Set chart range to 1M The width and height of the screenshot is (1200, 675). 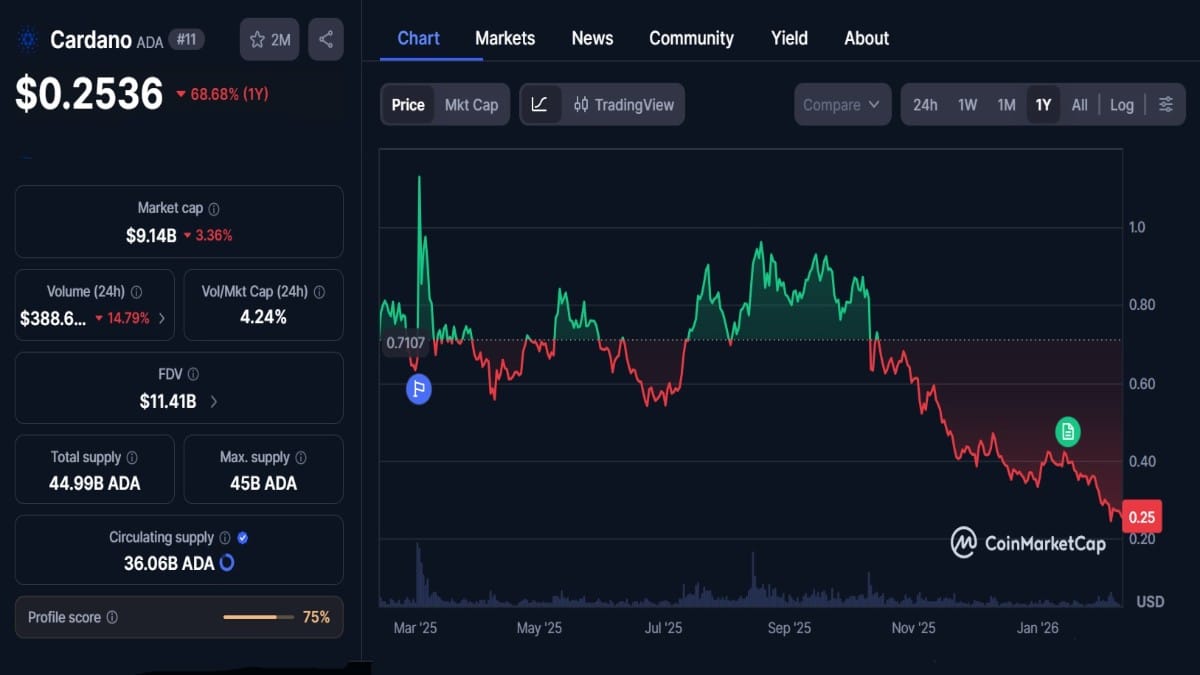[1006, 105]
